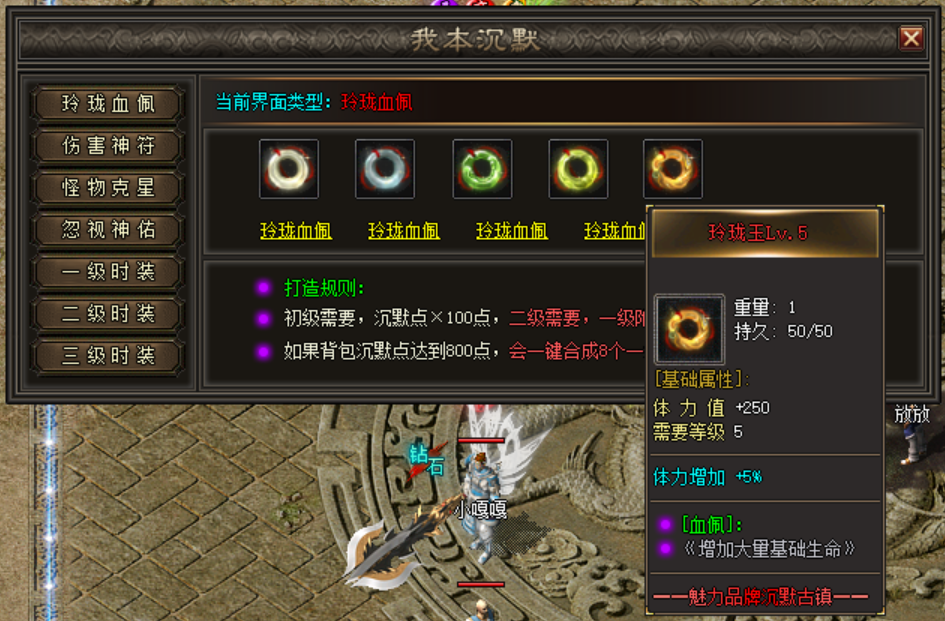Switch to the 怪物克星 category
The height and width of the screenshot is (621, 945).
(x=108, y=188)
